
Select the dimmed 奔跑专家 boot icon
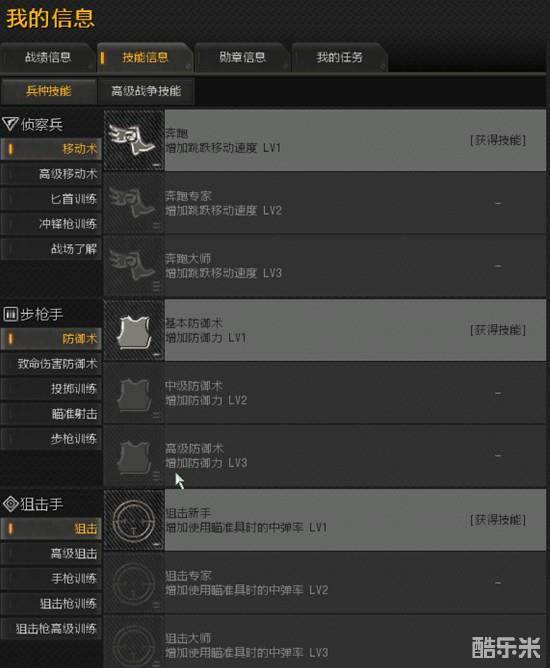[x=134, y=203]
